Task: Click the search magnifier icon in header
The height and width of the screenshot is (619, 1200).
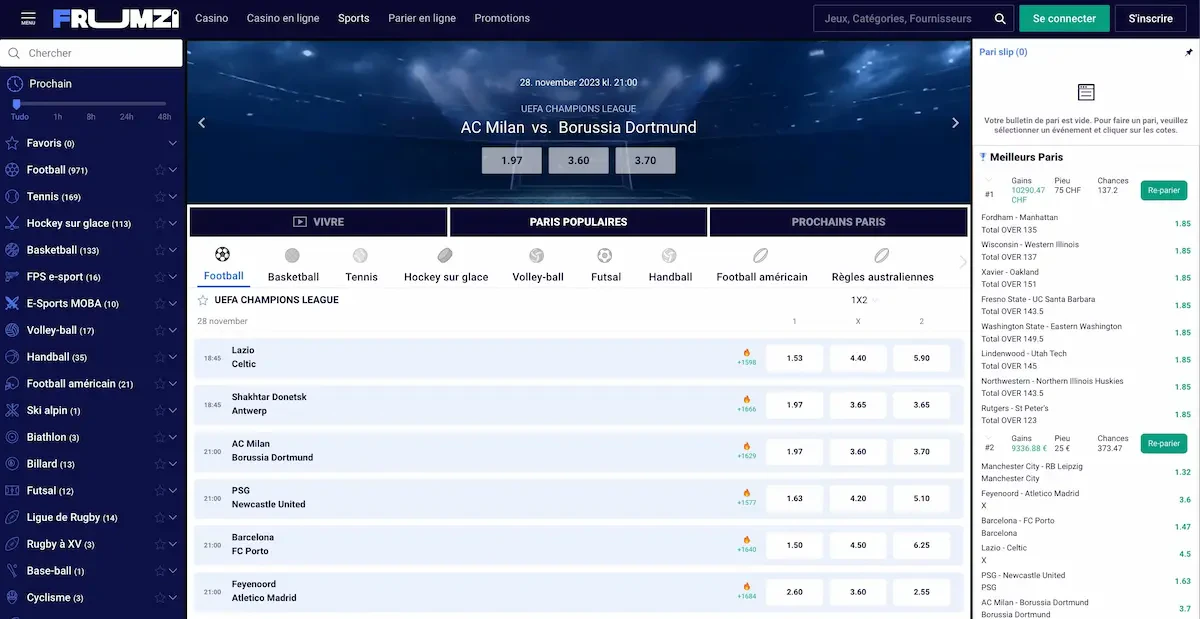Action: [999, 19]
